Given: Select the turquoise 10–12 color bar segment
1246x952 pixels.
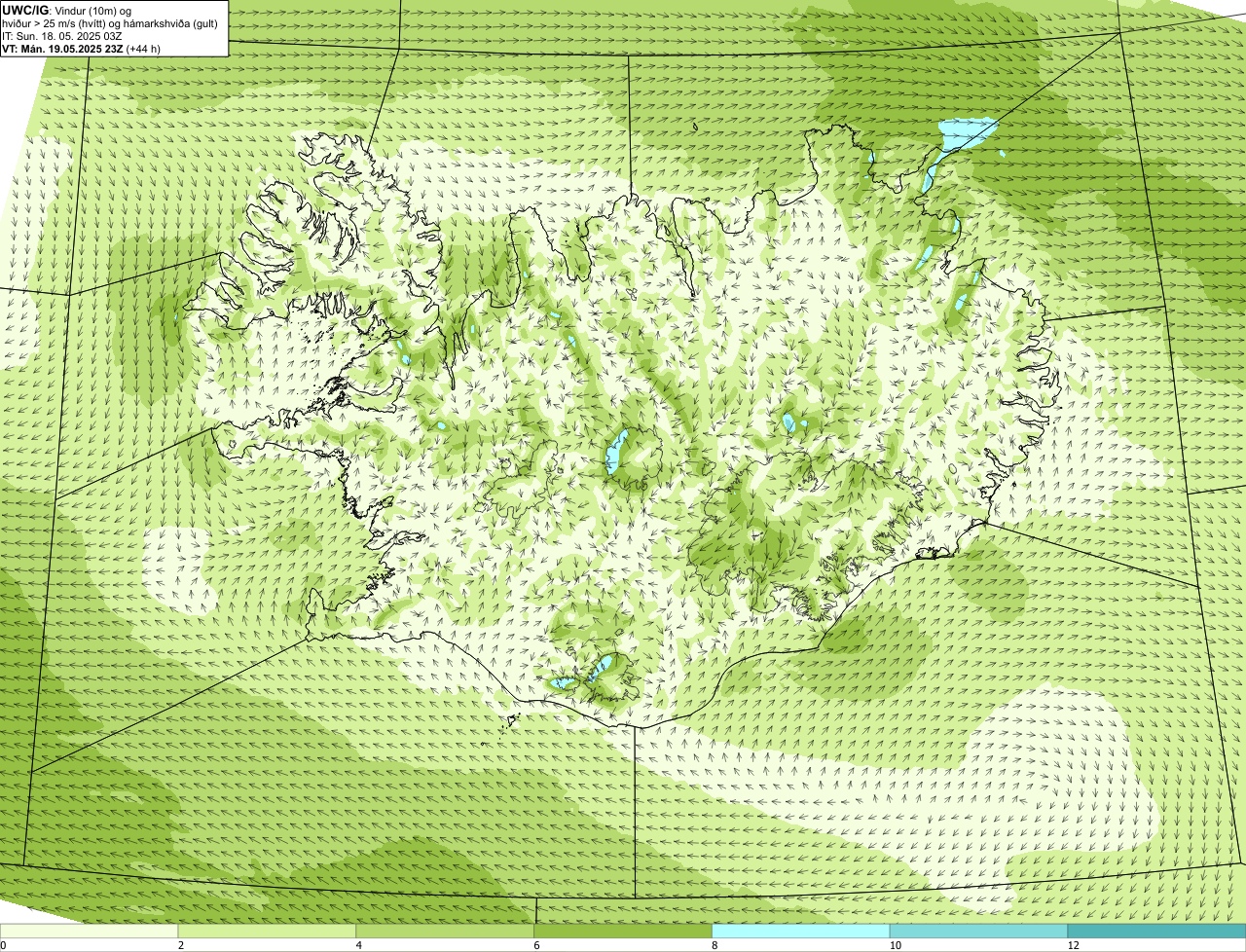Looking at the screenshot, I should 978,931.
